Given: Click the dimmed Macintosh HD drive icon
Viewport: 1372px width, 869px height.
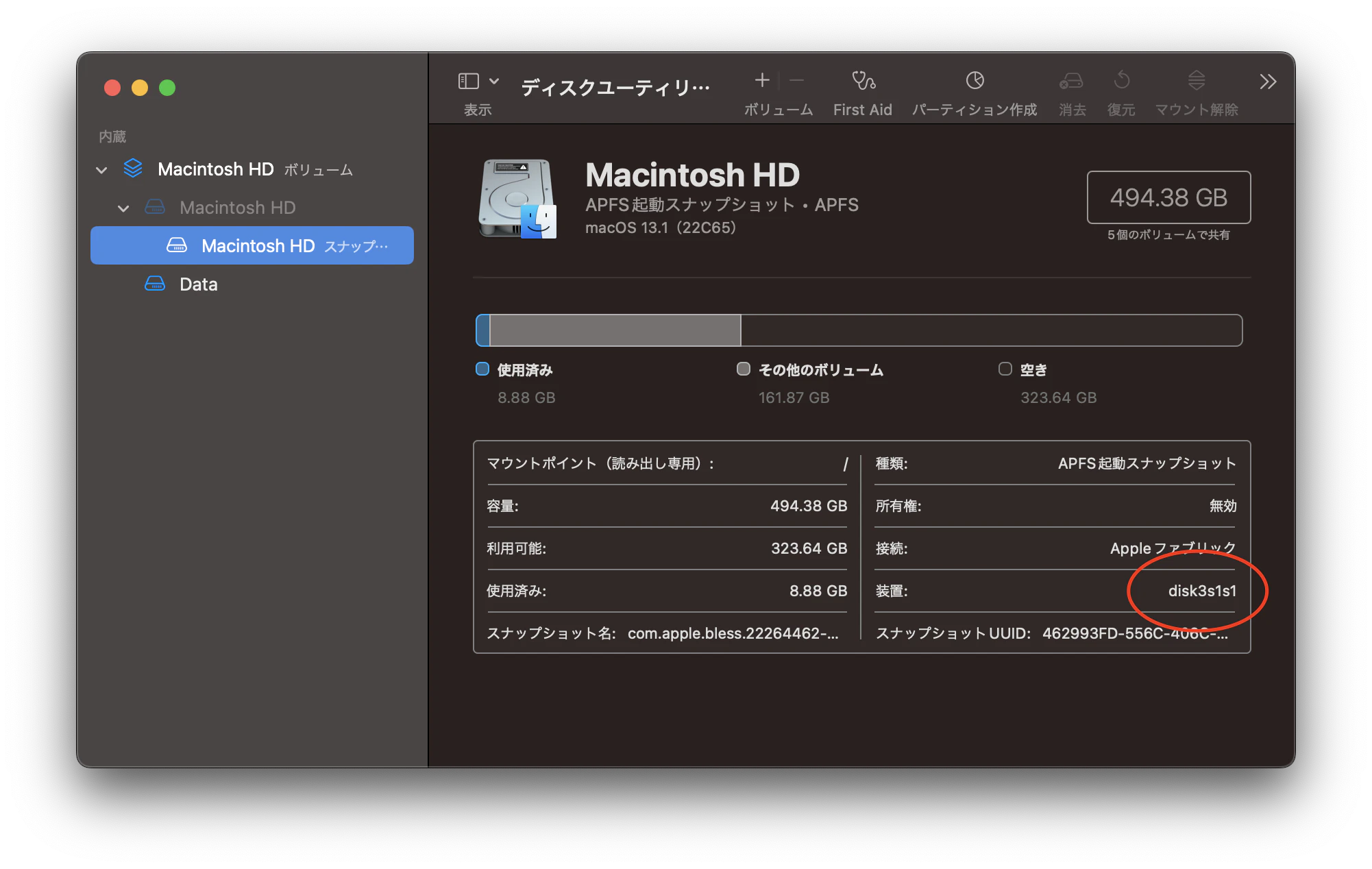Looking at the screenshot, I should 155,207.
